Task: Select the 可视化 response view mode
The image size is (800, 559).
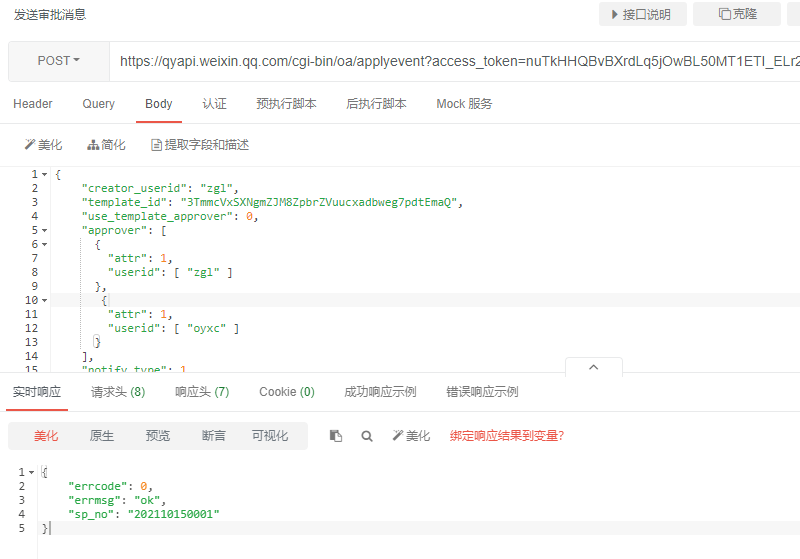Action: [x=270, y=436]
